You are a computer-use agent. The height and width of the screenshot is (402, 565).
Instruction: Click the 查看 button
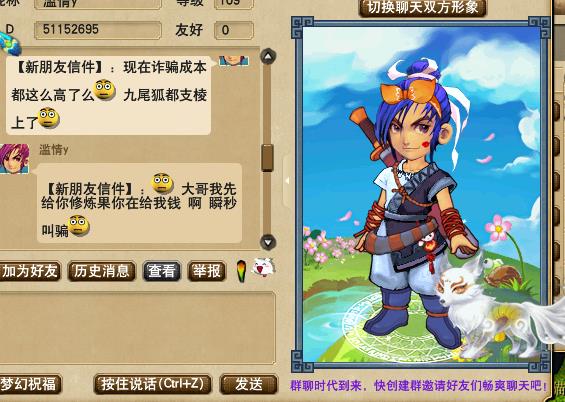pyautogui.click(x=162, y=271)
